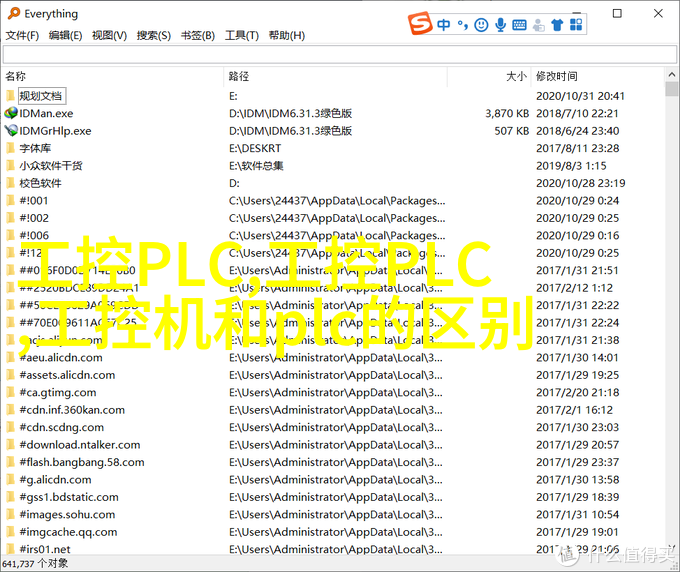Open Sogou skin shirt icon
Screen dimensions: 680x572
(x=557, y=25)
